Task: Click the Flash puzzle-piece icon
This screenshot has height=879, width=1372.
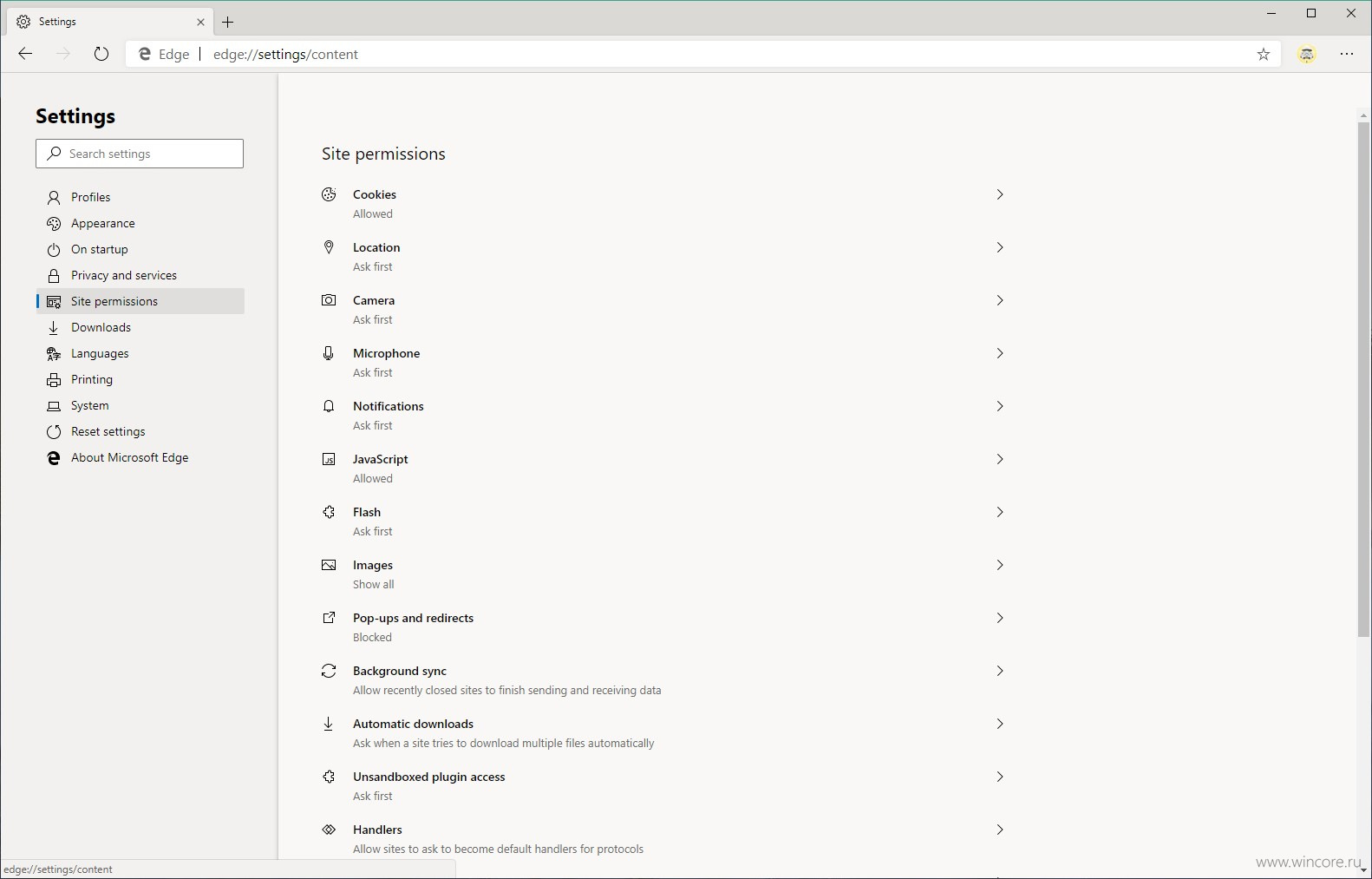Action: [x=329, y=512]
